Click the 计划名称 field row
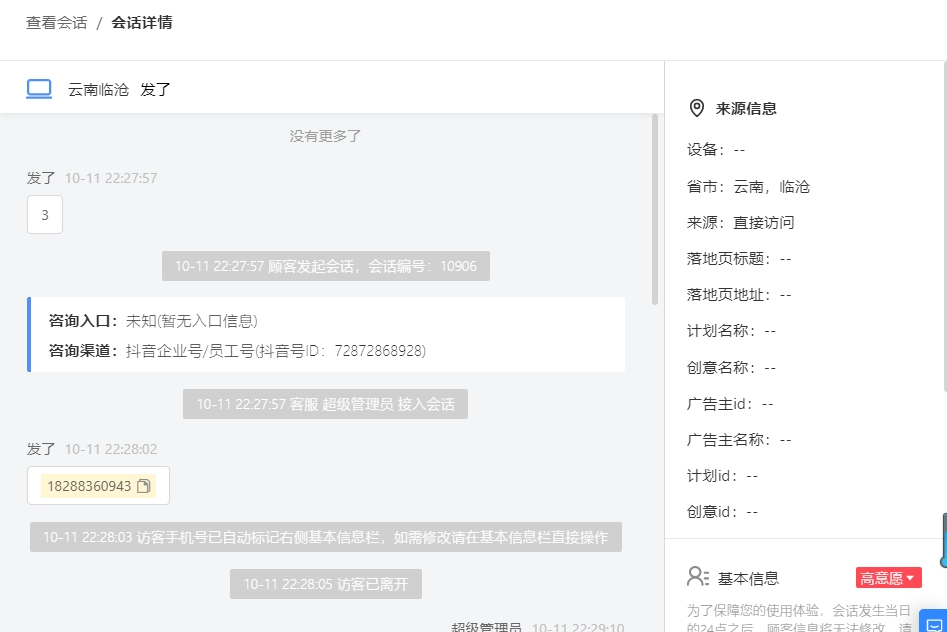The image size is (947, 632). [731, 331]
